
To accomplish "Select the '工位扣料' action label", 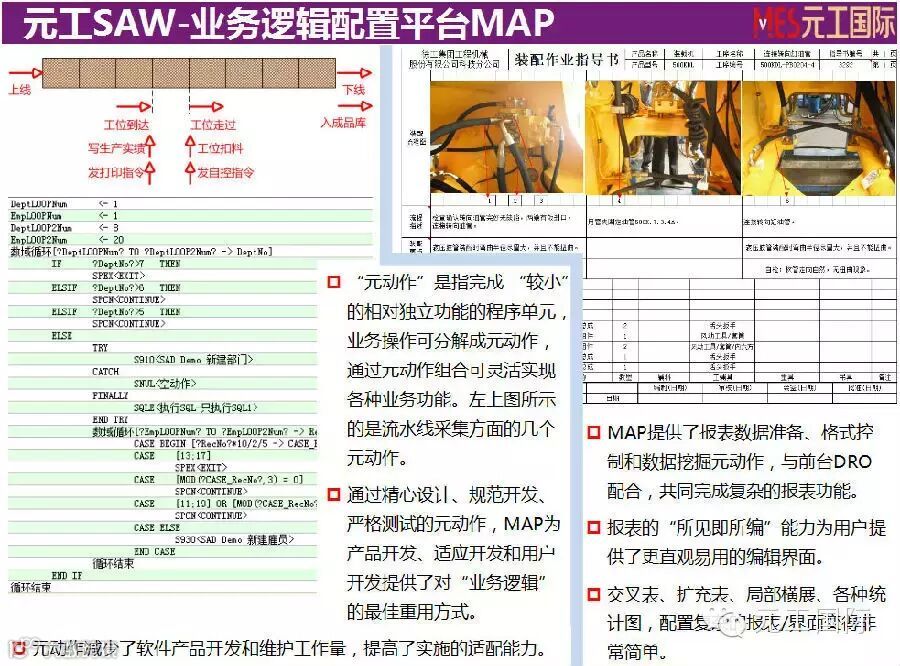I will (x=220, y=149).
